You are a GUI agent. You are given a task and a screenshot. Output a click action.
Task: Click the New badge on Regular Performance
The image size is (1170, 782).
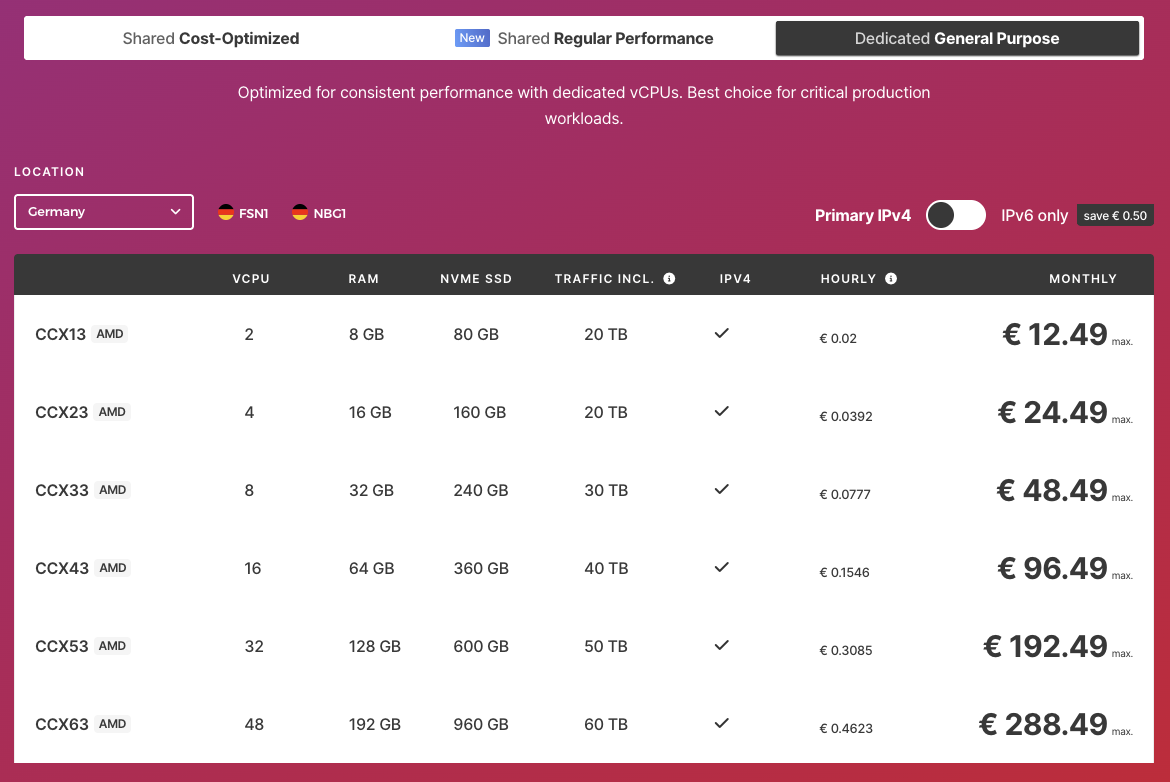[472, 38]
